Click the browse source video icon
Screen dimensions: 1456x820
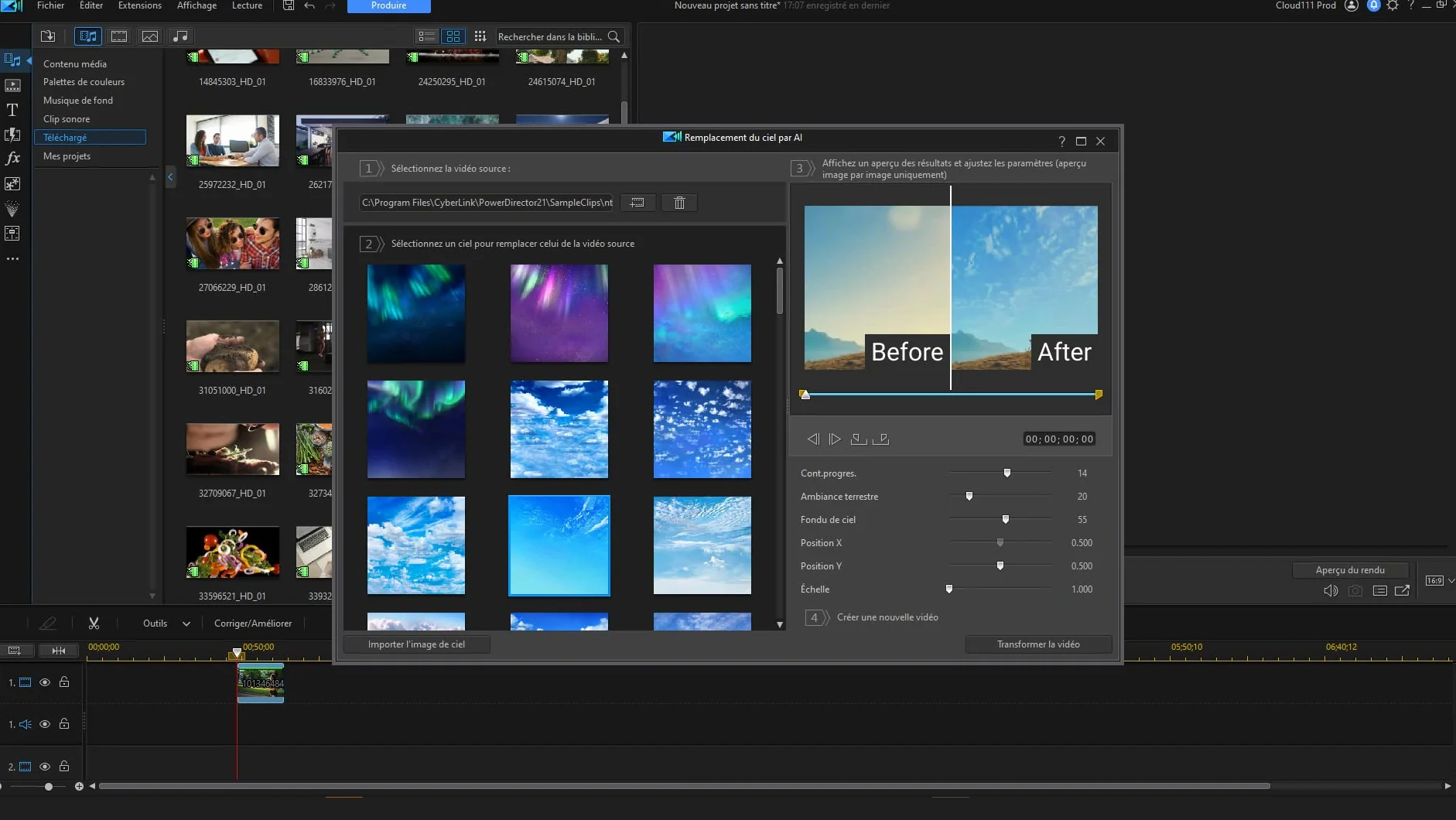637,203
